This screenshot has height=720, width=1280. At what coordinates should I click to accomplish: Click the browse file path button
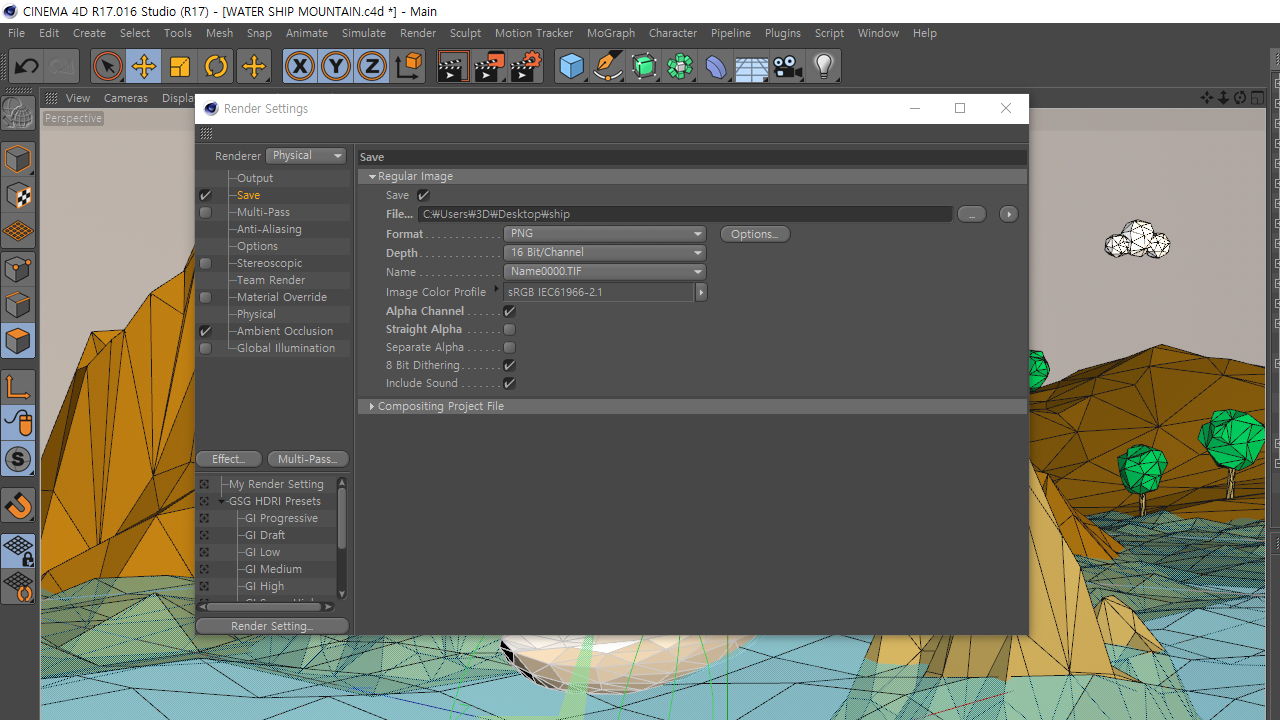(x=971, y=214)
